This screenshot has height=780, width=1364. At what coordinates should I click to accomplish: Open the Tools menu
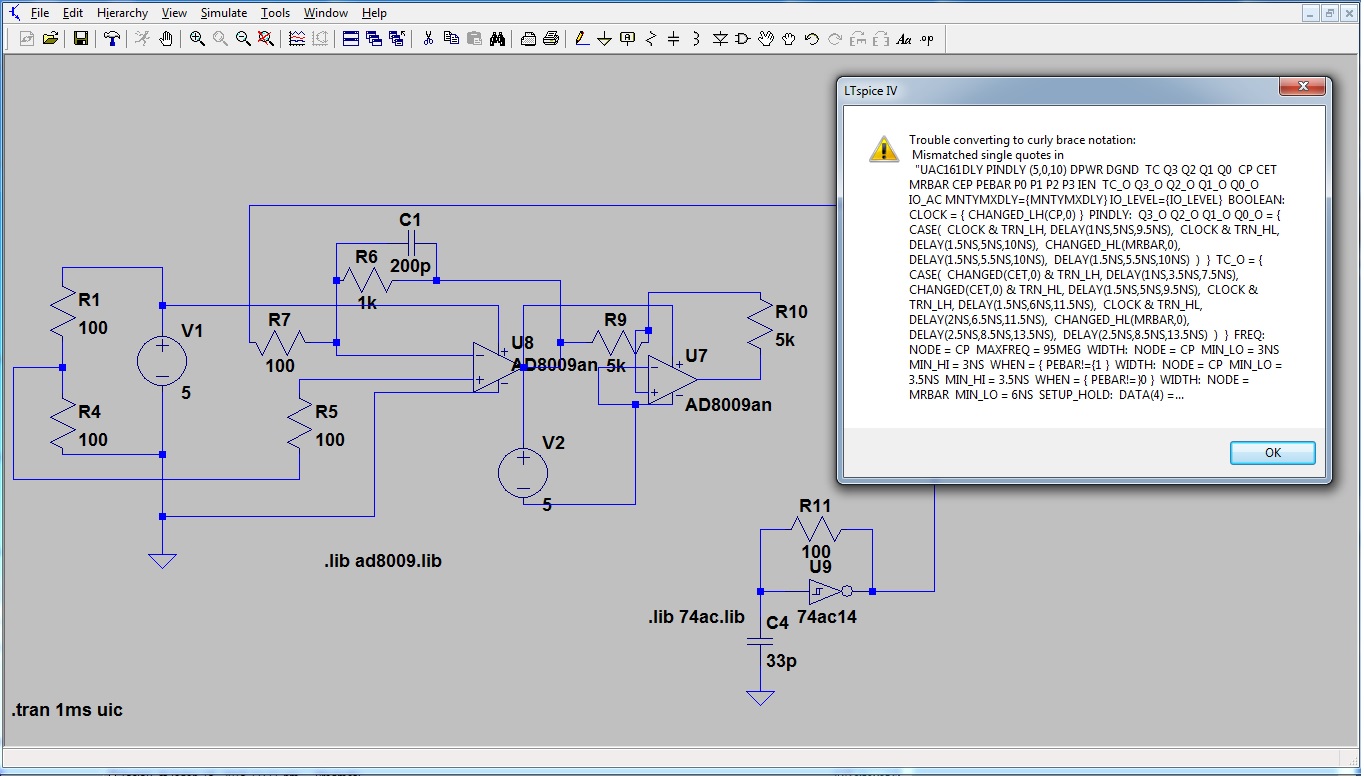[275, 13]
